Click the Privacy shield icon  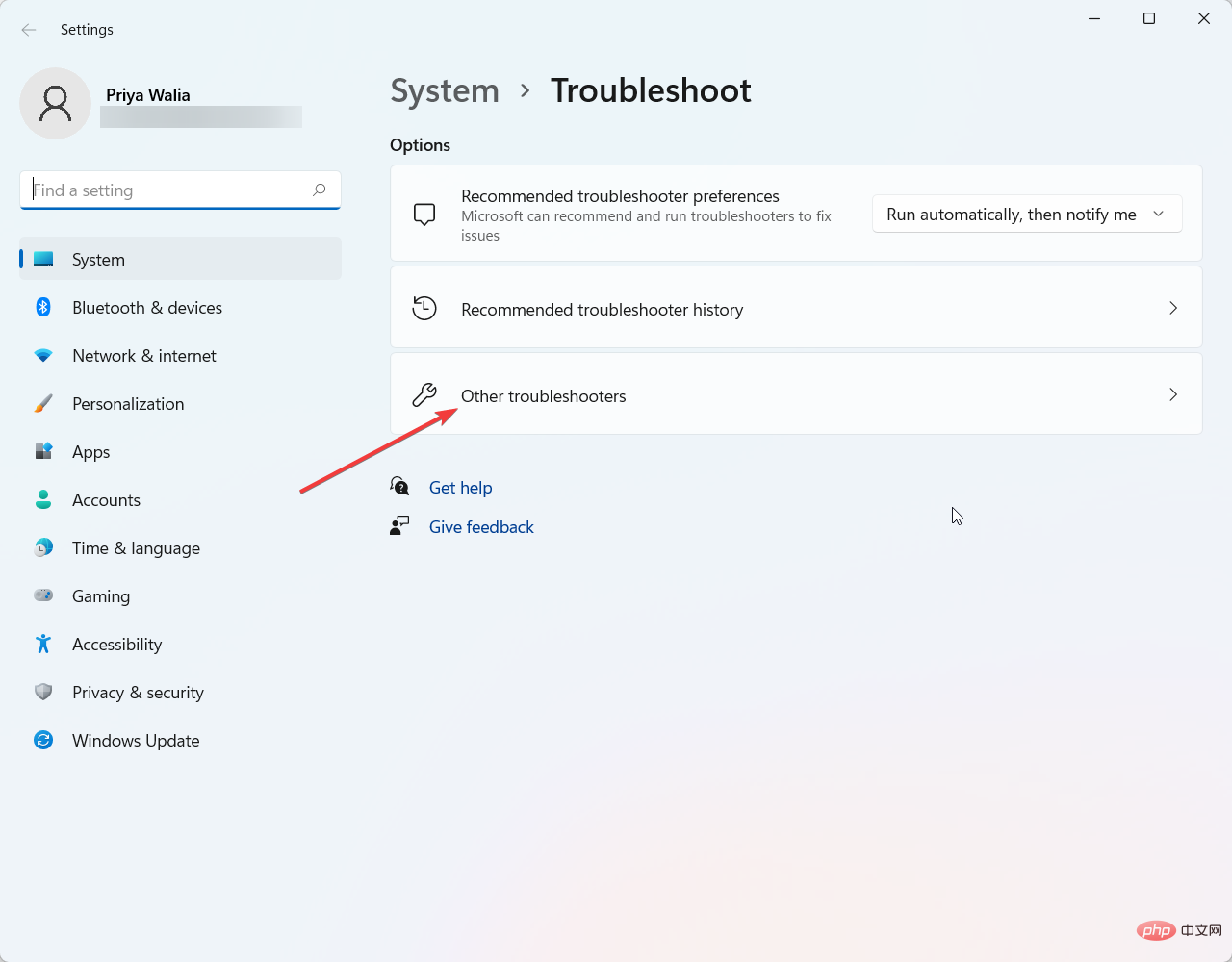point(43,692)
